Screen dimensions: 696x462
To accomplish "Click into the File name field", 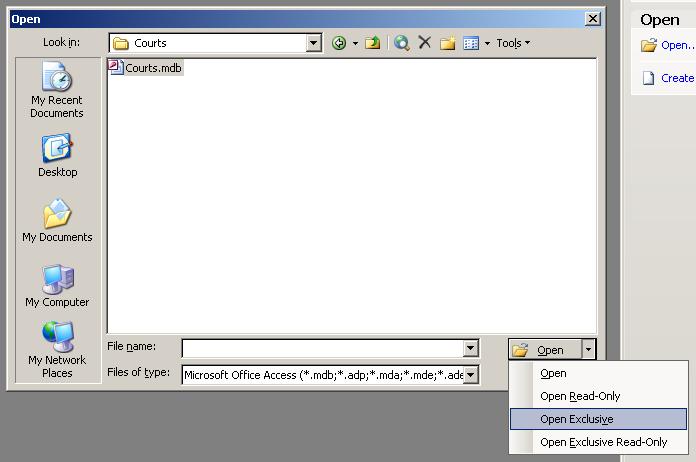I will pos(323,348).
